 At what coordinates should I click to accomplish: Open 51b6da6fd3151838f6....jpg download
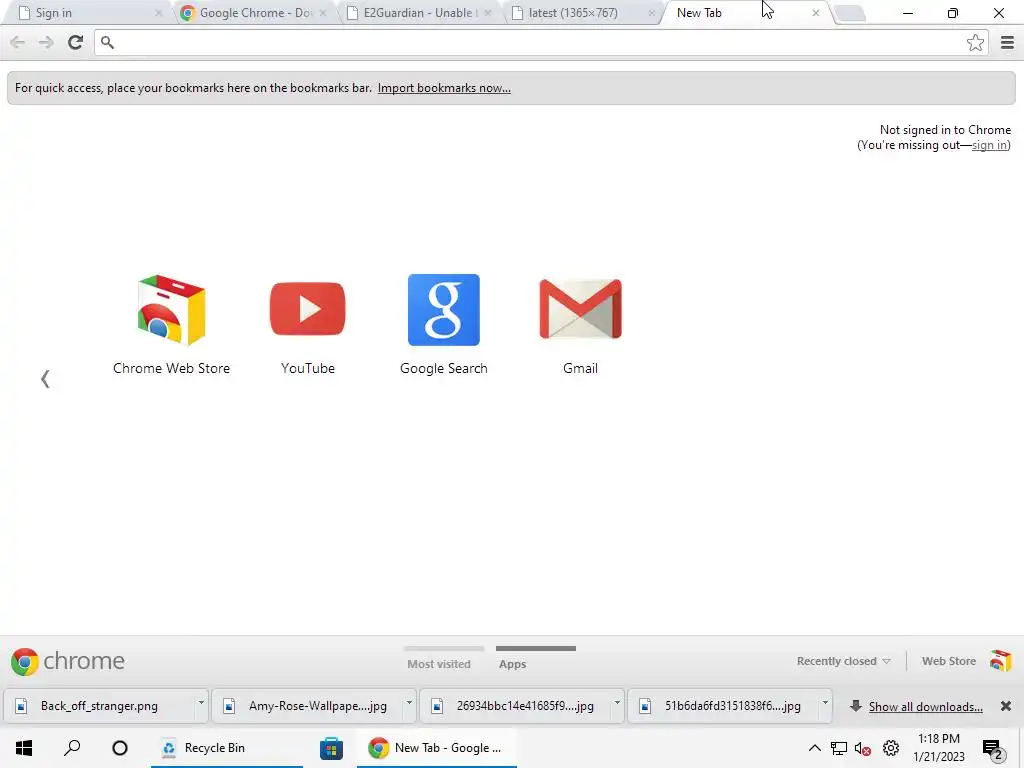(x=723, y=706)
